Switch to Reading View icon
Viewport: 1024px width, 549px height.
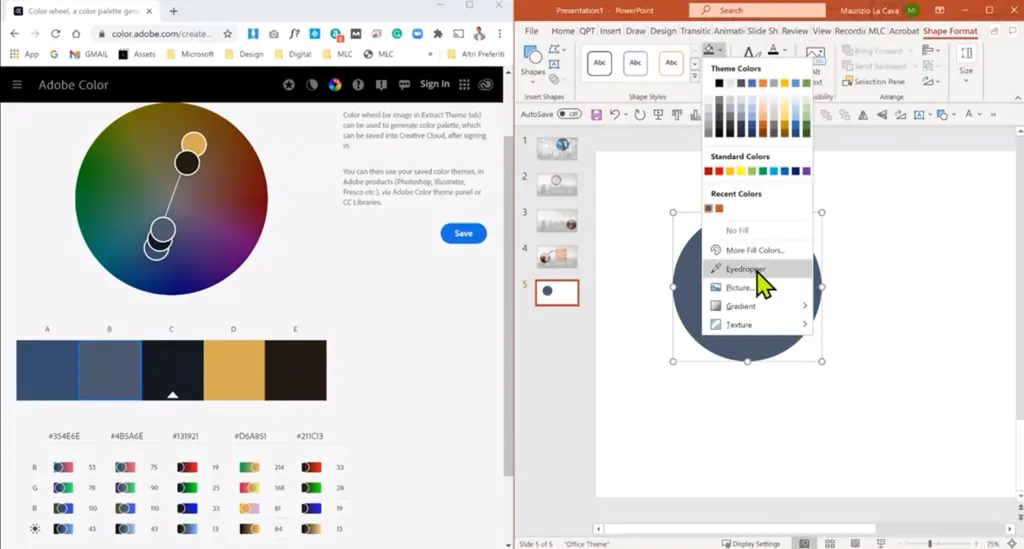point(855,544)
